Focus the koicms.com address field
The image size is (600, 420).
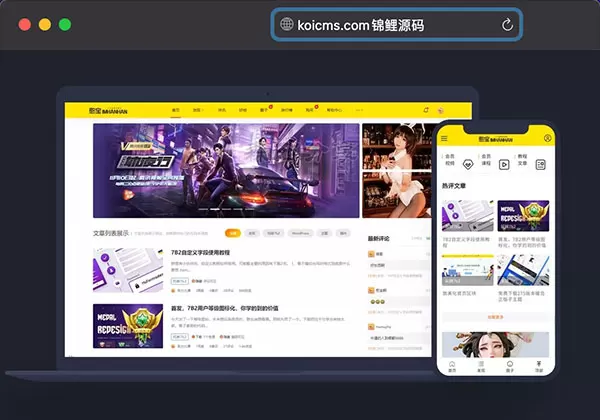point(397,25)
